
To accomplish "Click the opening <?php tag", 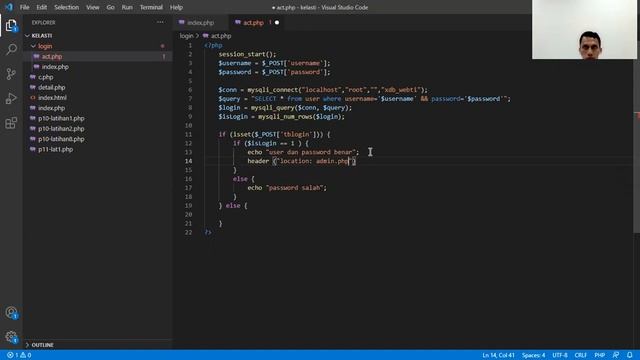I will pyautogui.click(x=213, y=45).
